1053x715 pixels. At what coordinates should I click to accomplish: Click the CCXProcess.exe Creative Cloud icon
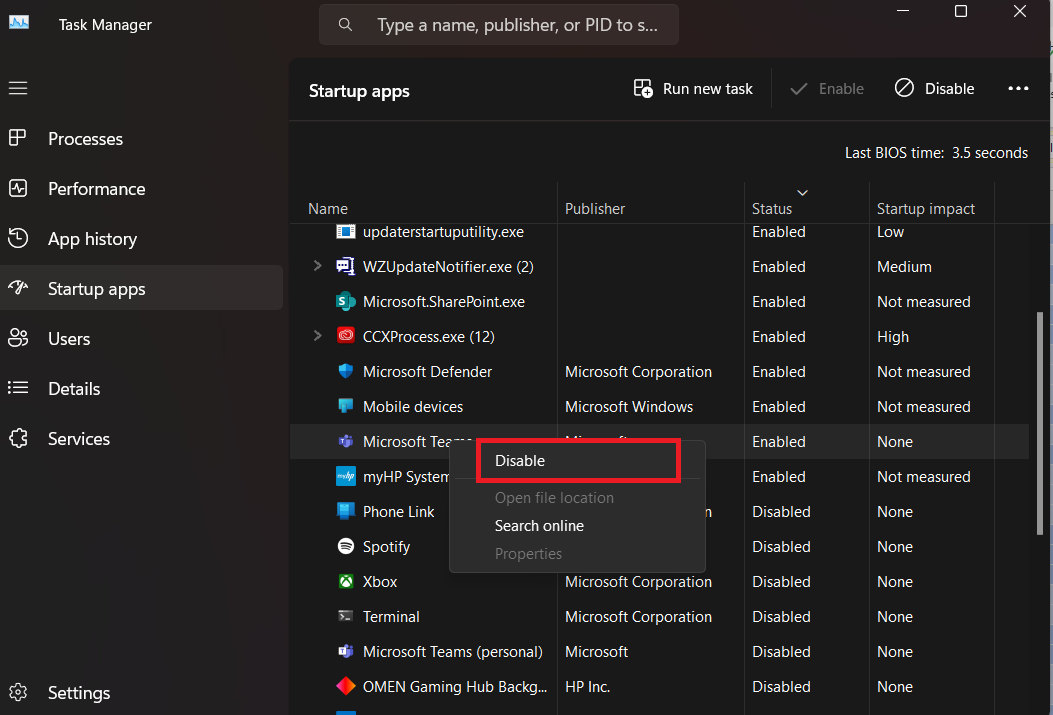click(345, 335)
